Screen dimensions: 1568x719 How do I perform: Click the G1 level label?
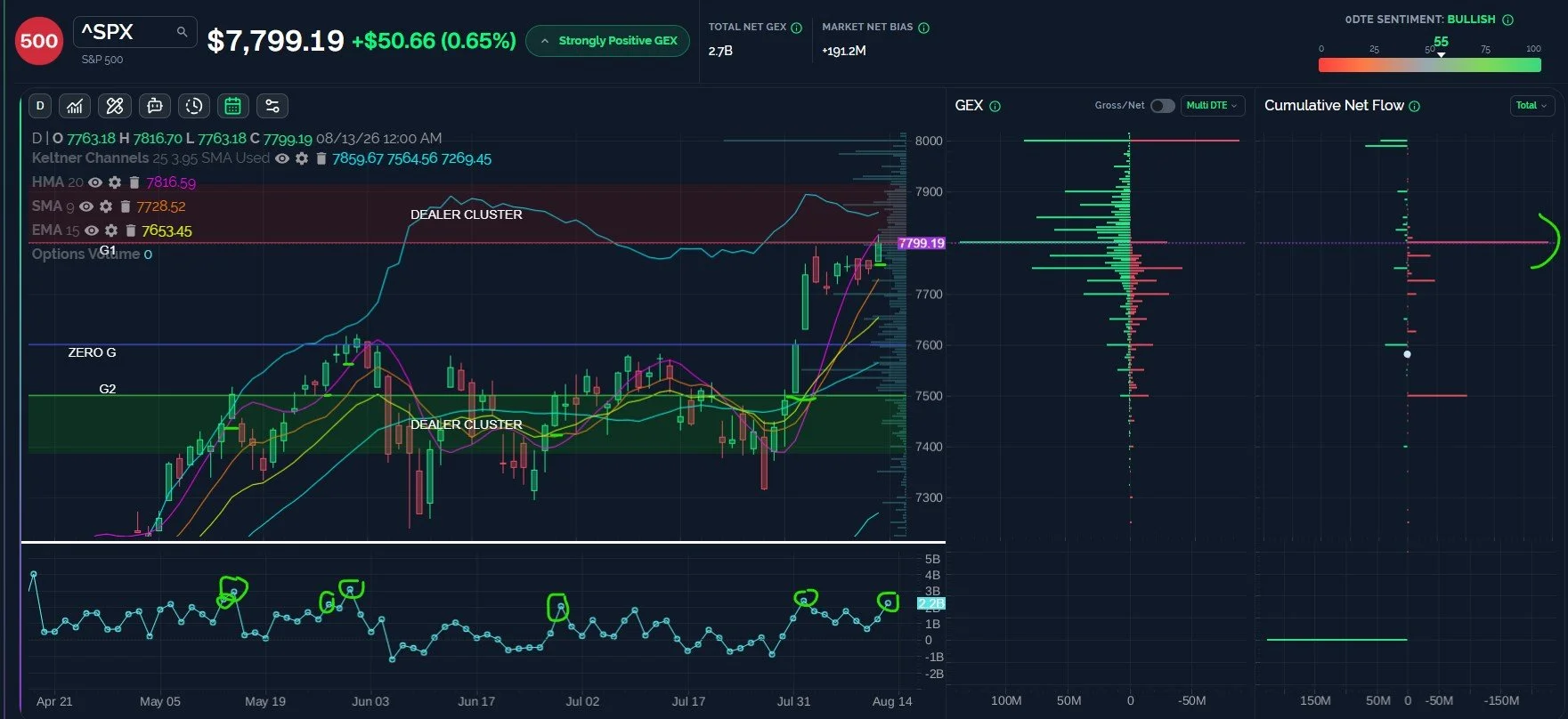[x=108, y=250]
